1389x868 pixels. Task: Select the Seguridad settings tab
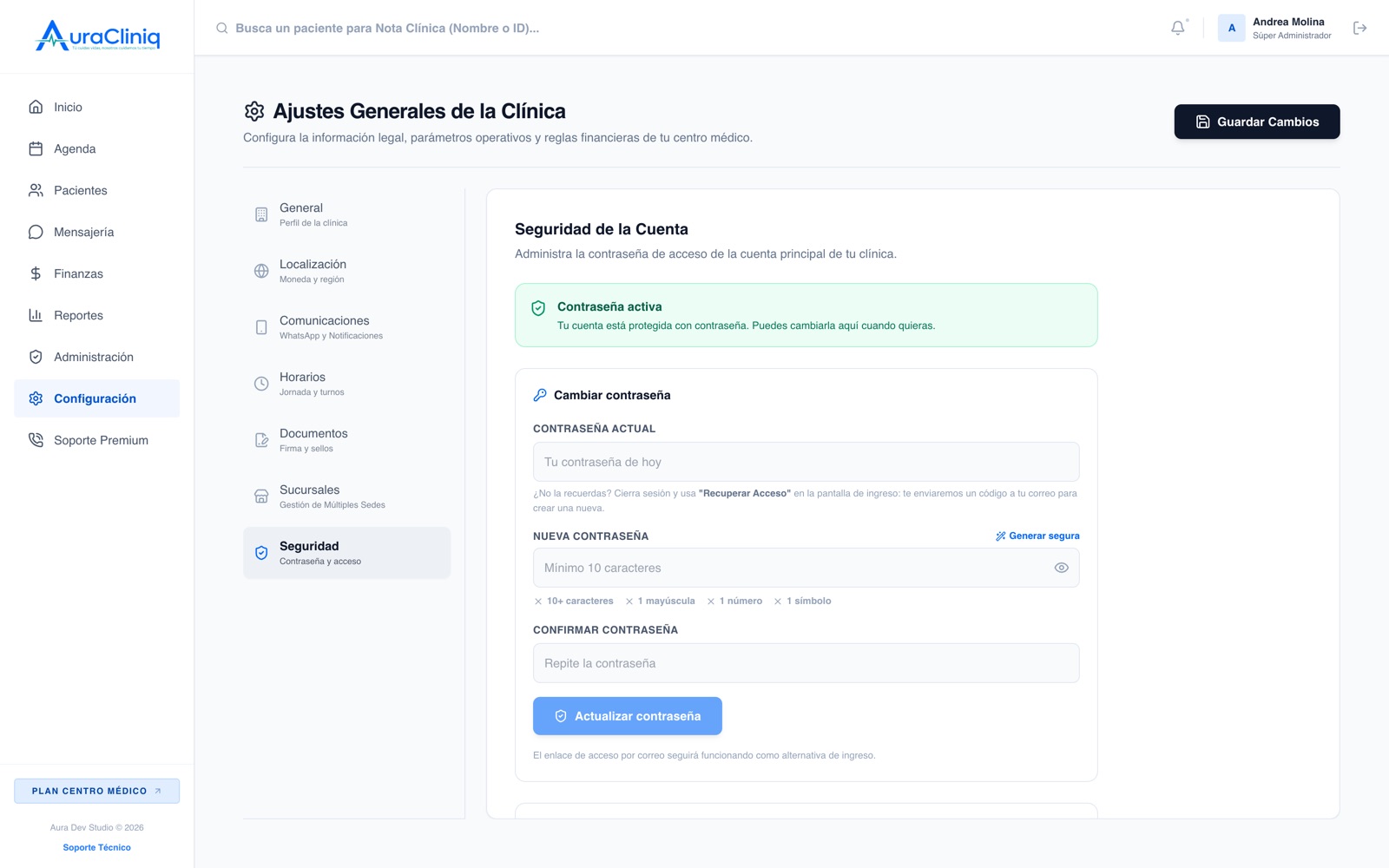pyautogui.click(x=347, y=553)
